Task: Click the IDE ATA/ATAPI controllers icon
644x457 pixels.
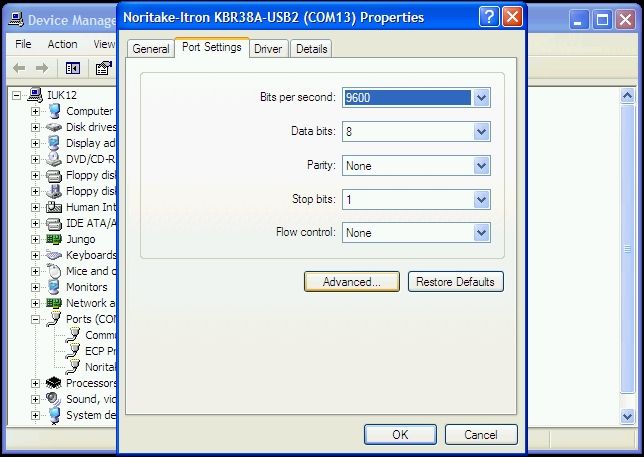Action: point(54,224)
